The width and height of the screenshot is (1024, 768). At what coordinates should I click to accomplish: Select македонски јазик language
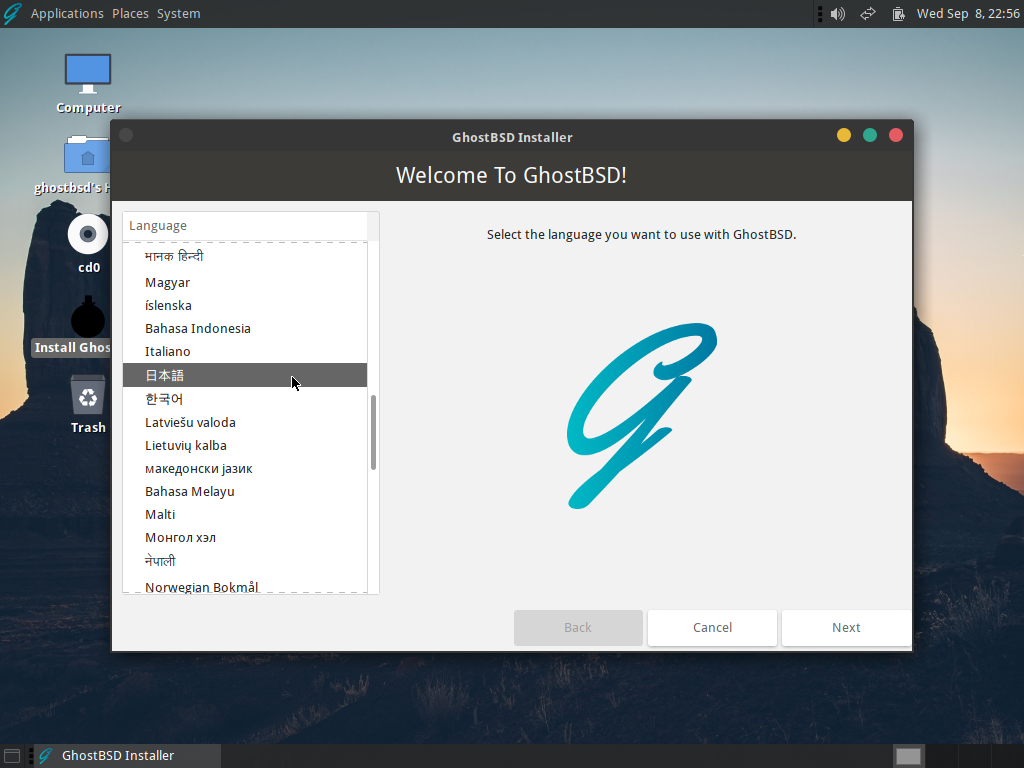pyautogui.click(x=245, y=468)
